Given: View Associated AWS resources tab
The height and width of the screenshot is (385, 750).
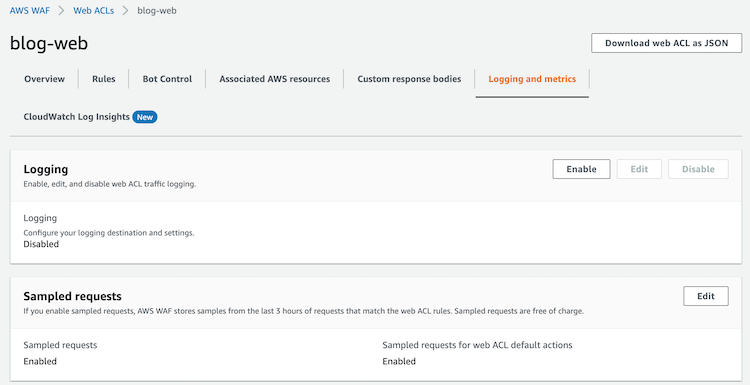Looking at the screenshot, I should tap(275, 79).
